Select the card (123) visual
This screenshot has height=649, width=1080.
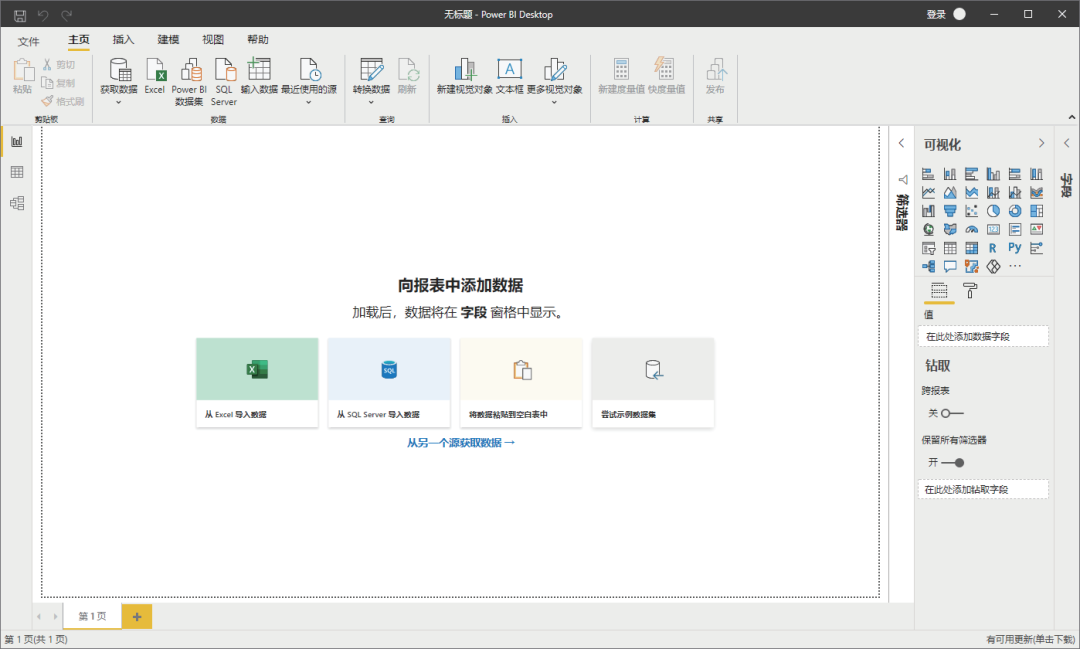993,229
